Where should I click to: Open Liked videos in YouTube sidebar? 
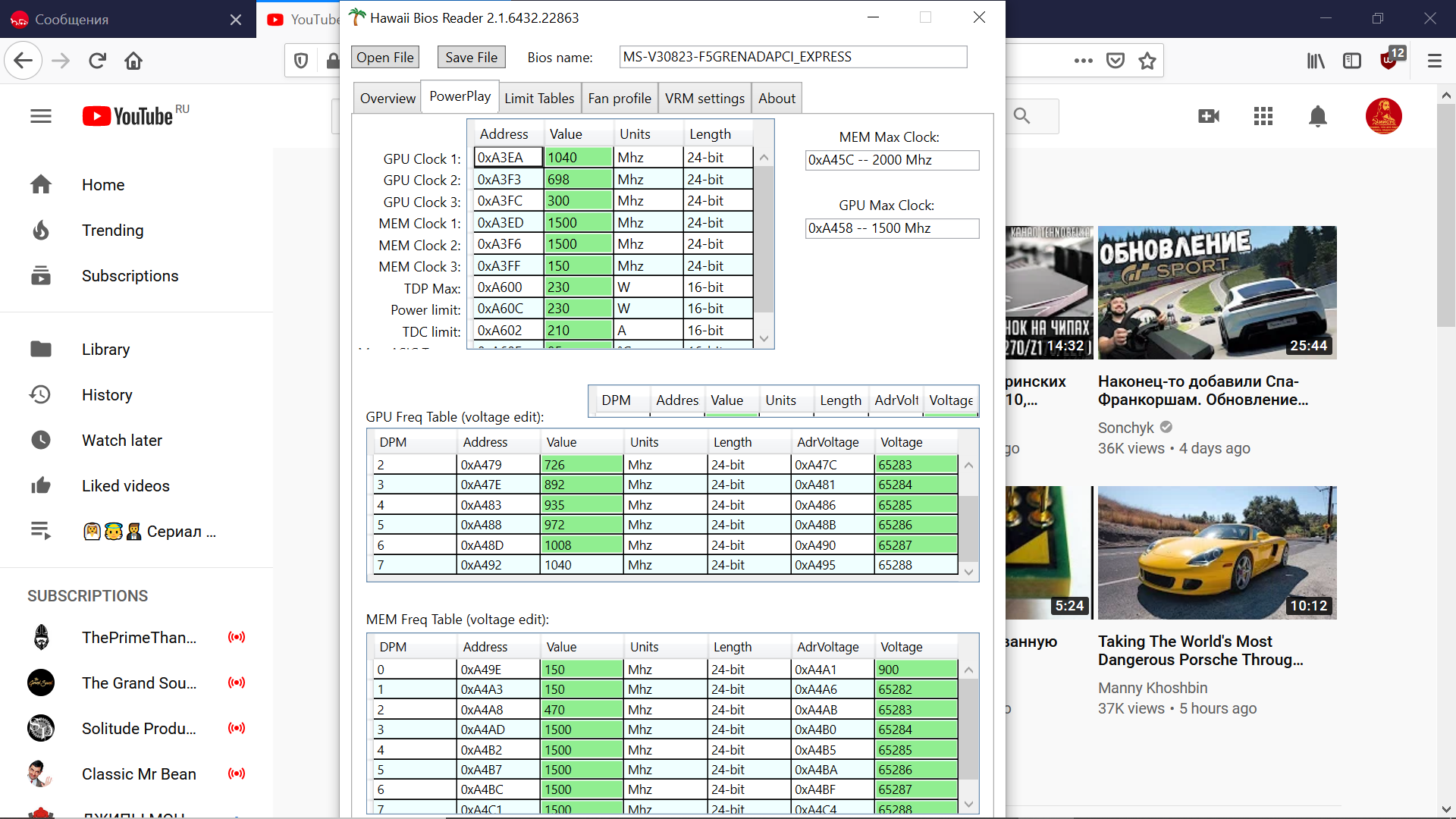[125, 486]
